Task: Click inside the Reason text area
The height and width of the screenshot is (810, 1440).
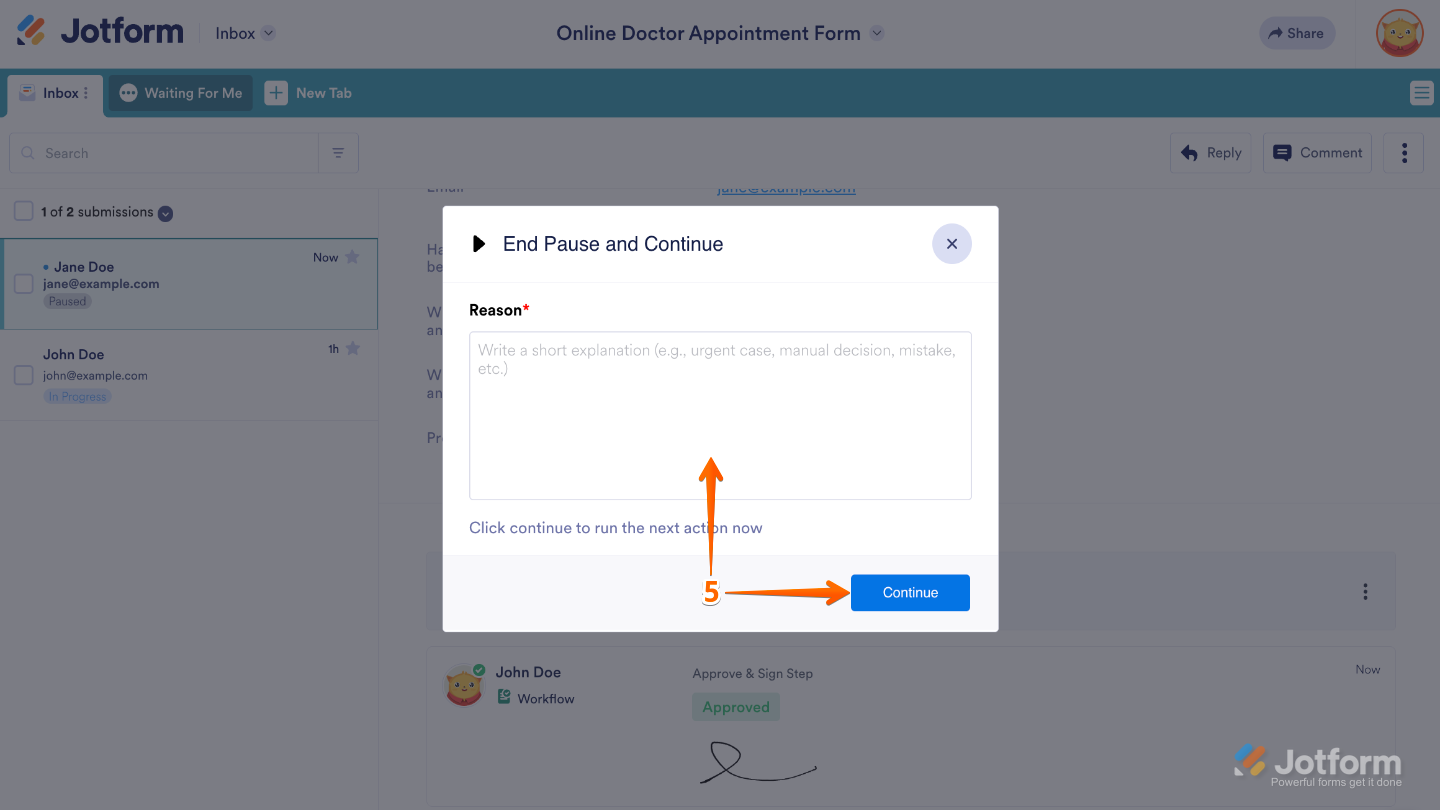Action: (720, 415)
